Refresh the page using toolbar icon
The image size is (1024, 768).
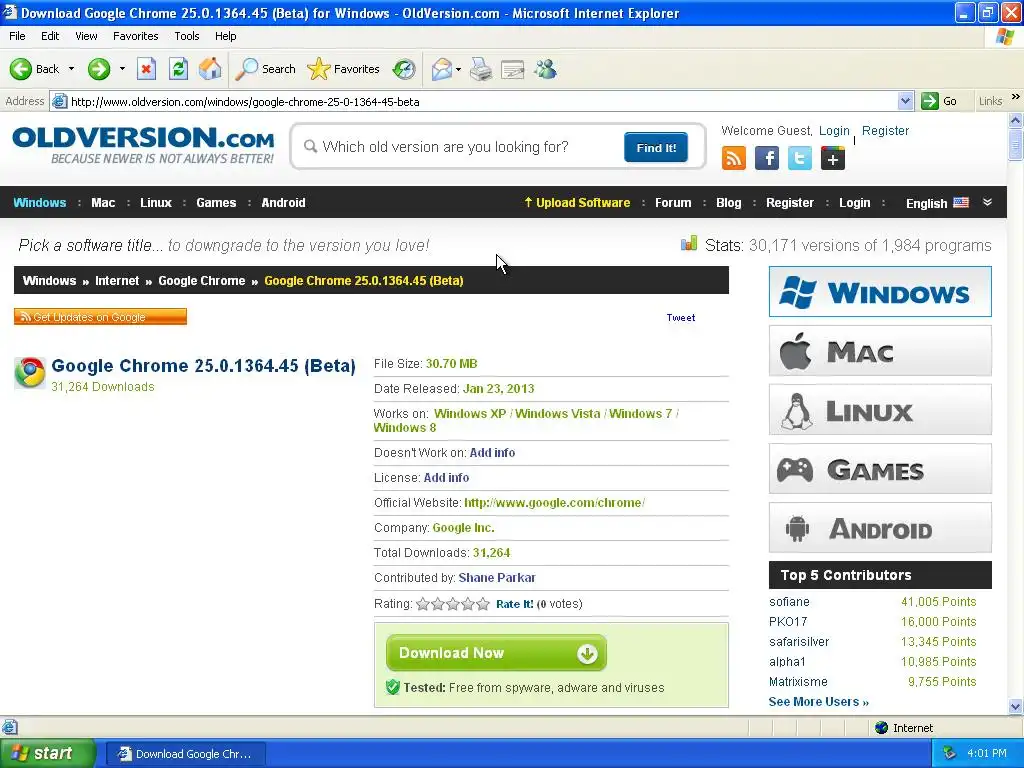tap(178, 69)
